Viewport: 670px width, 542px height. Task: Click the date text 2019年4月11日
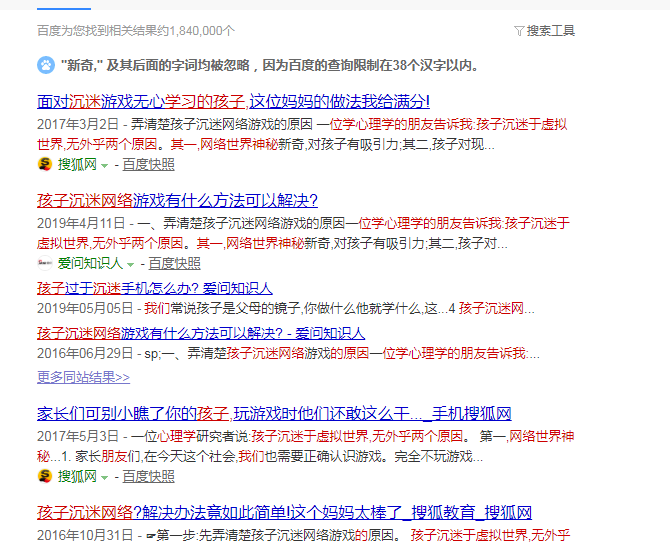(x=81, y=223)
